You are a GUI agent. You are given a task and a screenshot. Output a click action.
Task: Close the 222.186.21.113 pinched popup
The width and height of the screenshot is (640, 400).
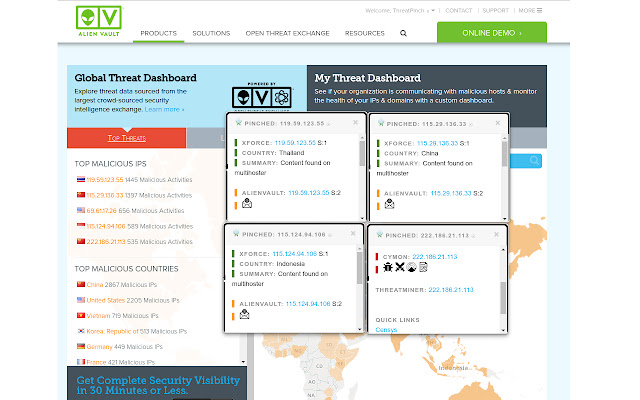tap(496, 234)
